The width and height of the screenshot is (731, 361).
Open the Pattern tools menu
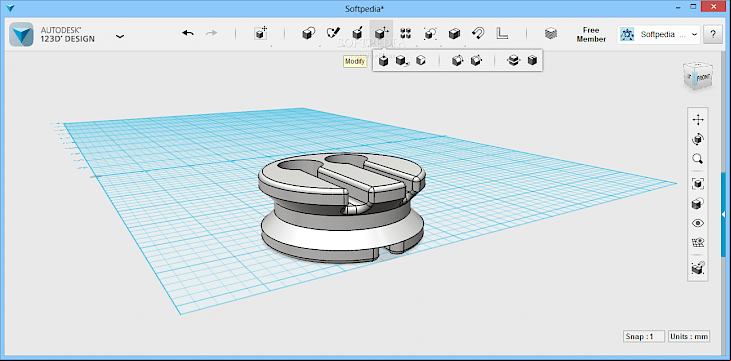tap(406, 33)
